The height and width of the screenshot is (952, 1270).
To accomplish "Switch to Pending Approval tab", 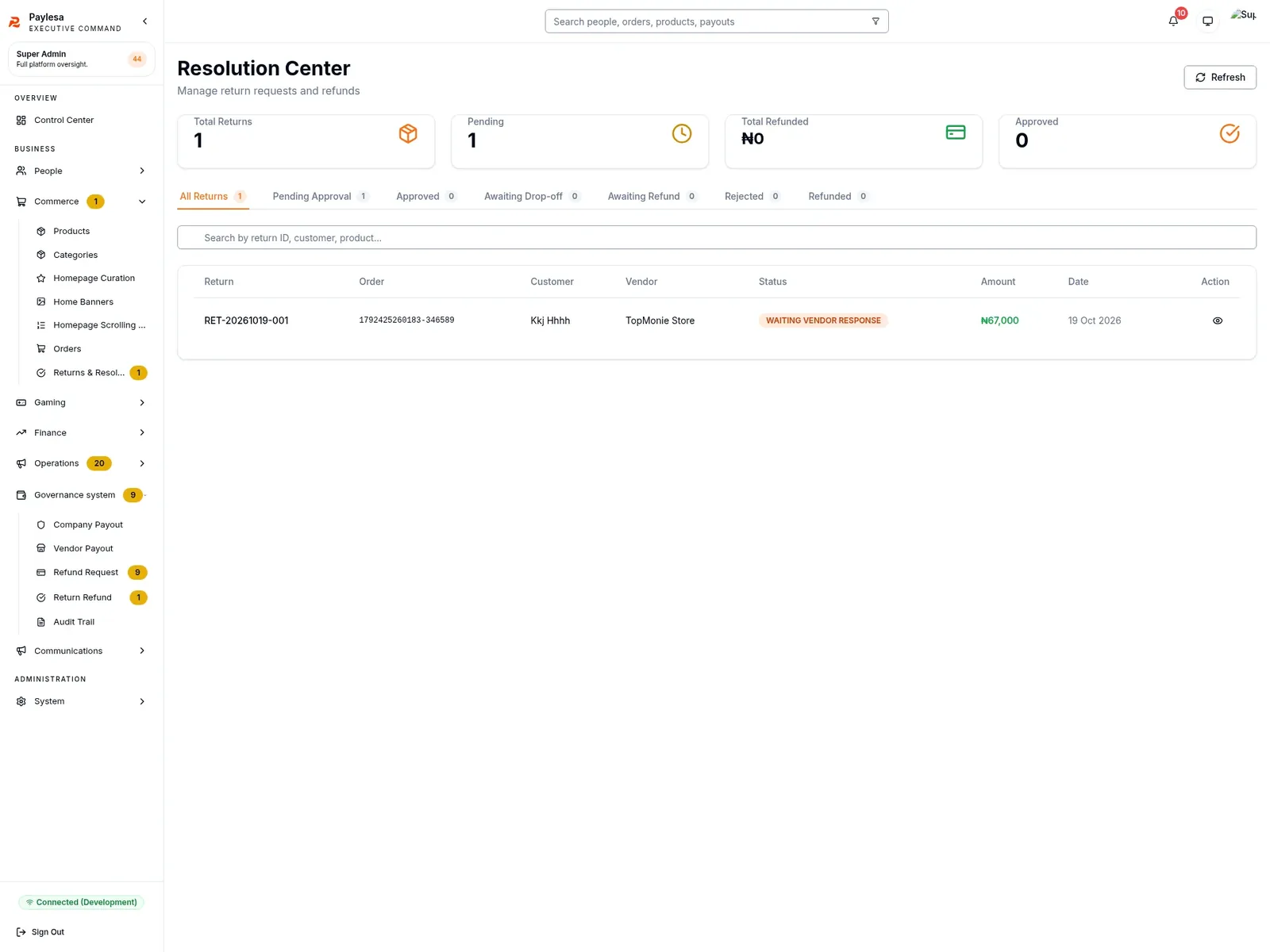I will (321, 197).
